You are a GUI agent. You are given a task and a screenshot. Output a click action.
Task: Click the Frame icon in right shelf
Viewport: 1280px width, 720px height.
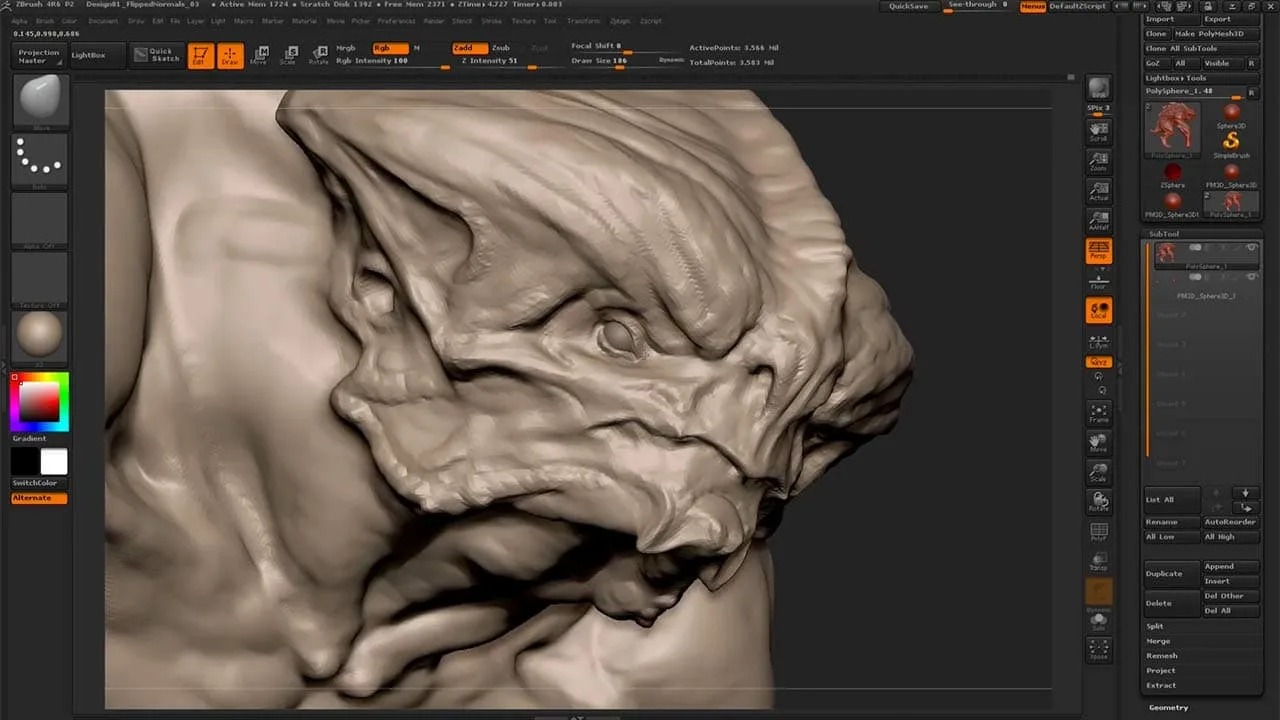pyautogui.click(x=1098, y=413)
